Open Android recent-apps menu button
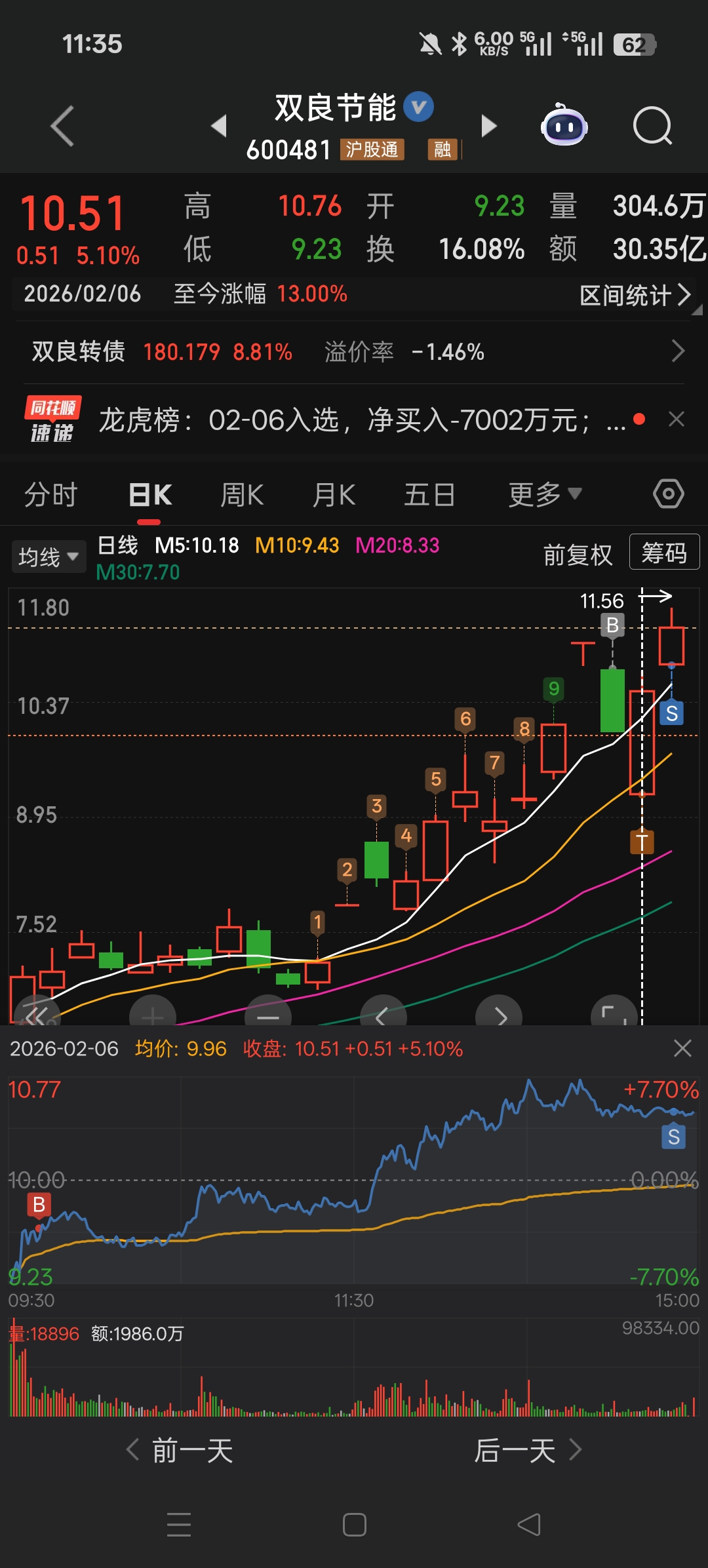This screenshot has width=708, height=1568. click(x=179, y=1525)
